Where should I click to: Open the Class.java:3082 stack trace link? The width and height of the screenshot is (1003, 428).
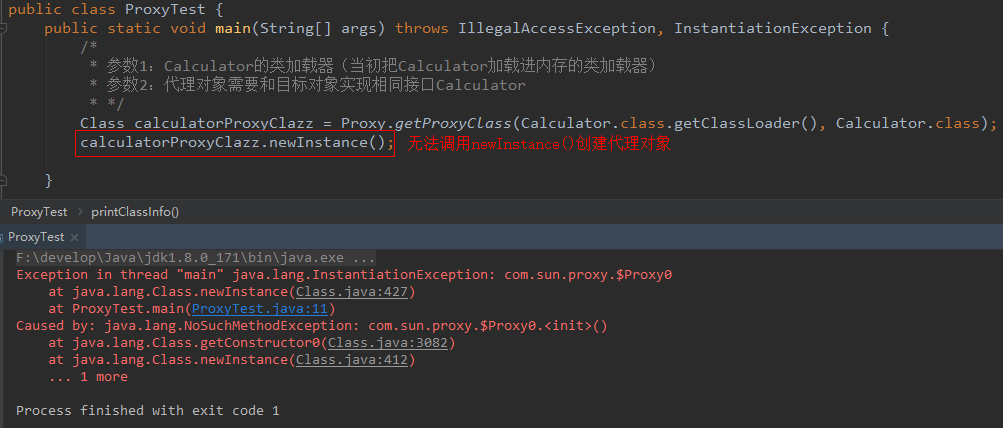coord(388,343)
